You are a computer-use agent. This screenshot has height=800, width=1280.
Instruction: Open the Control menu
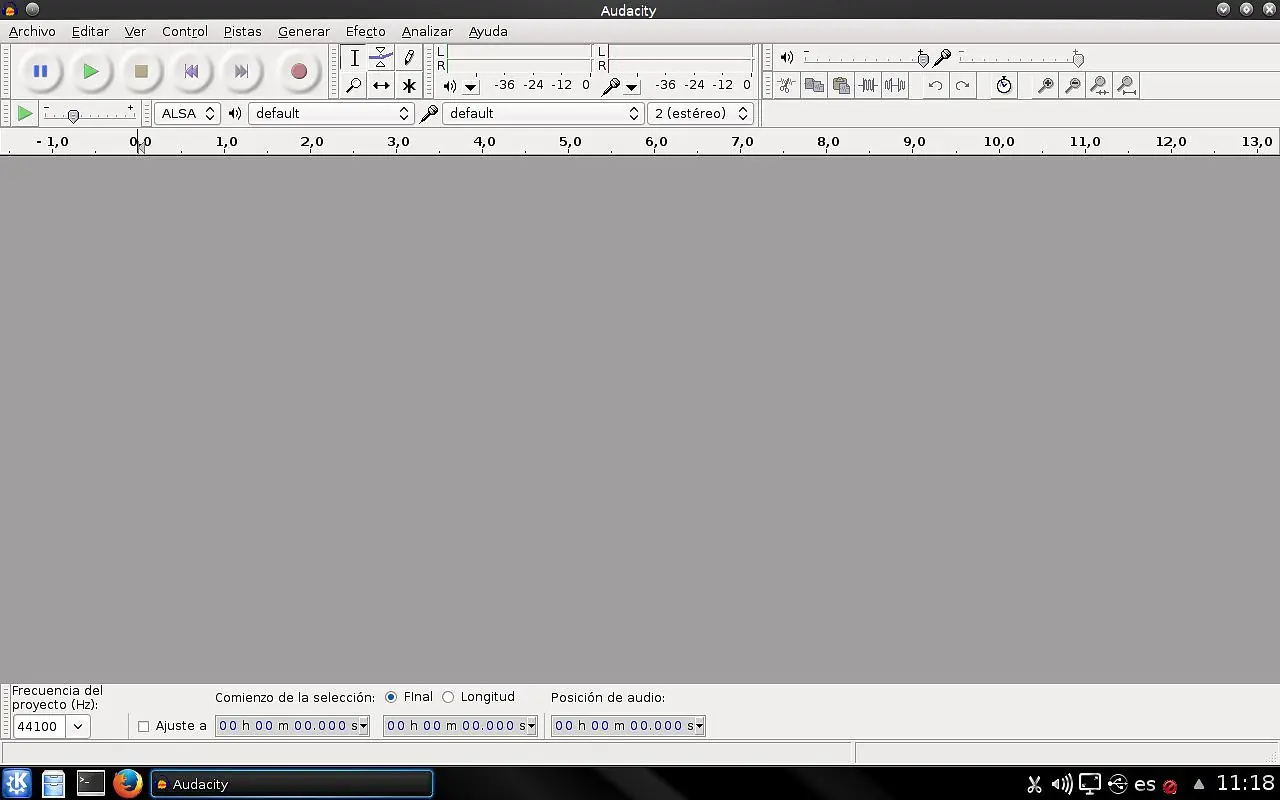point(185,31)
